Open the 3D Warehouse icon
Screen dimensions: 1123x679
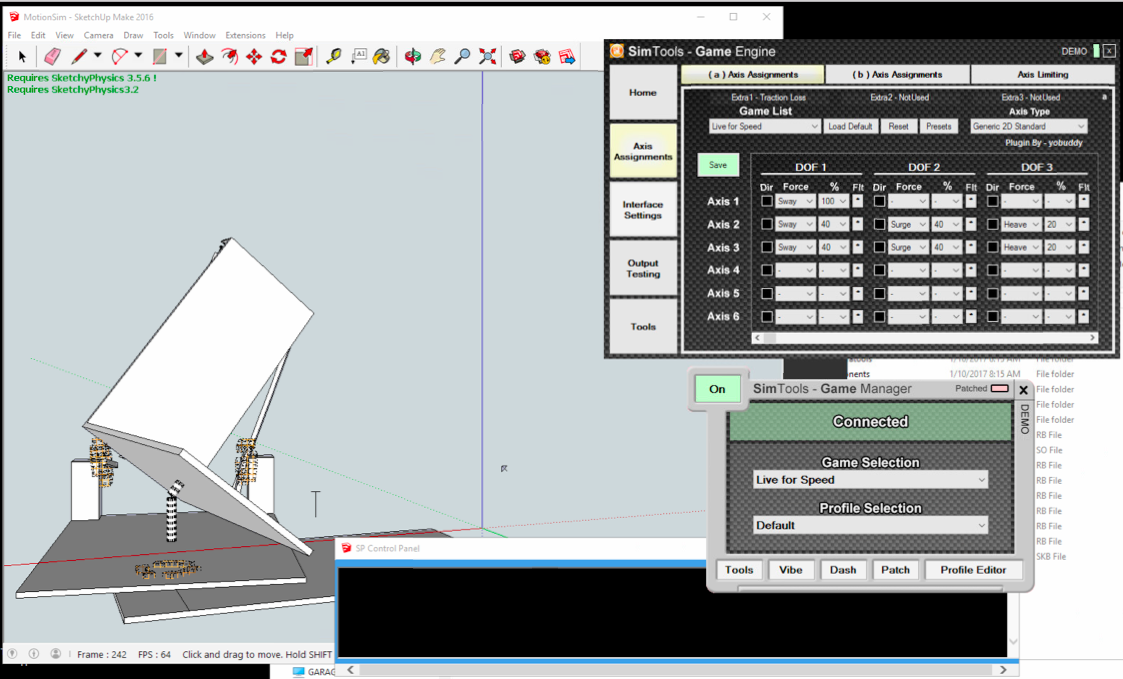point(517,57)
